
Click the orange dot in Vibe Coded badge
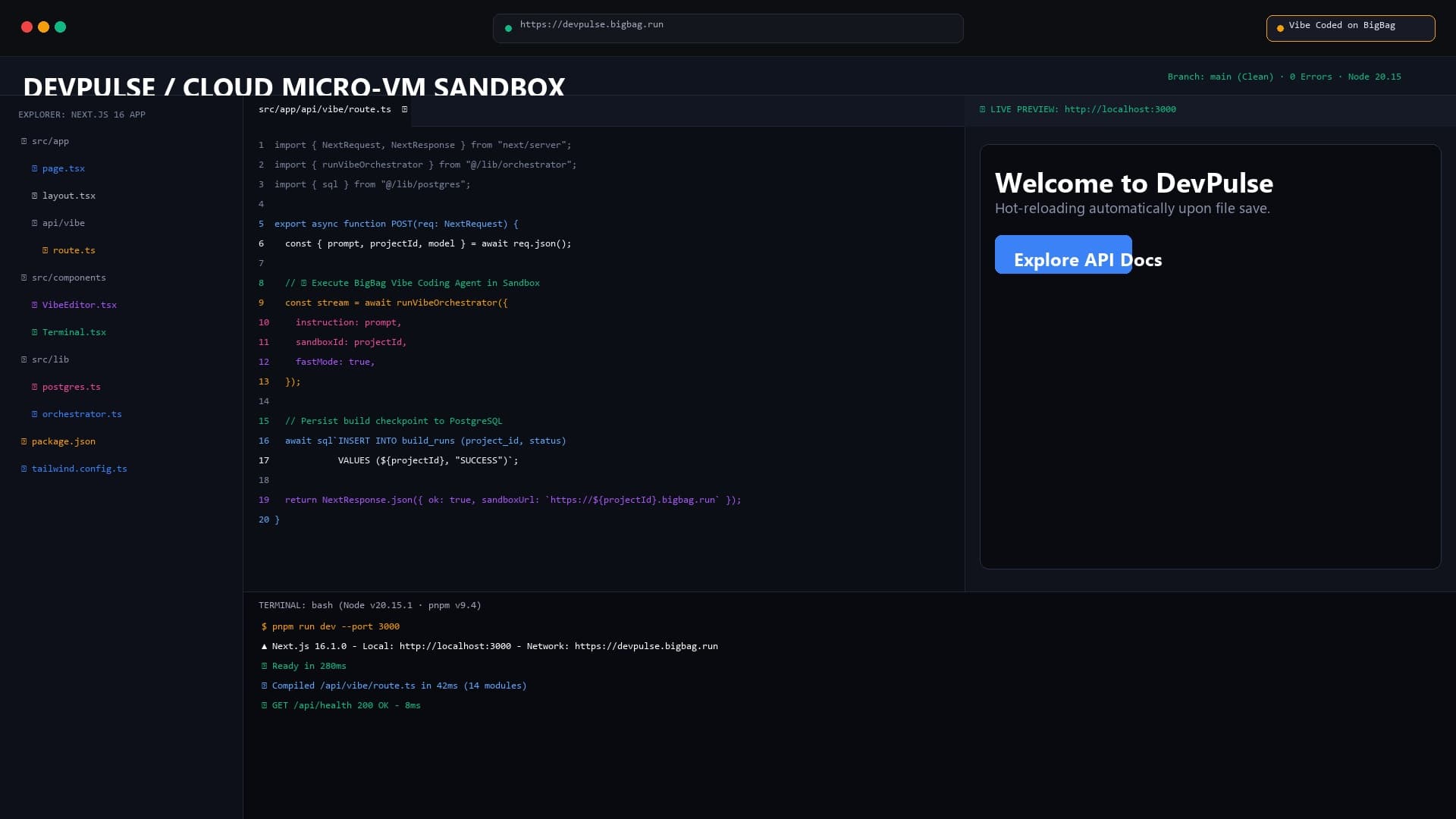(1280, 28)
